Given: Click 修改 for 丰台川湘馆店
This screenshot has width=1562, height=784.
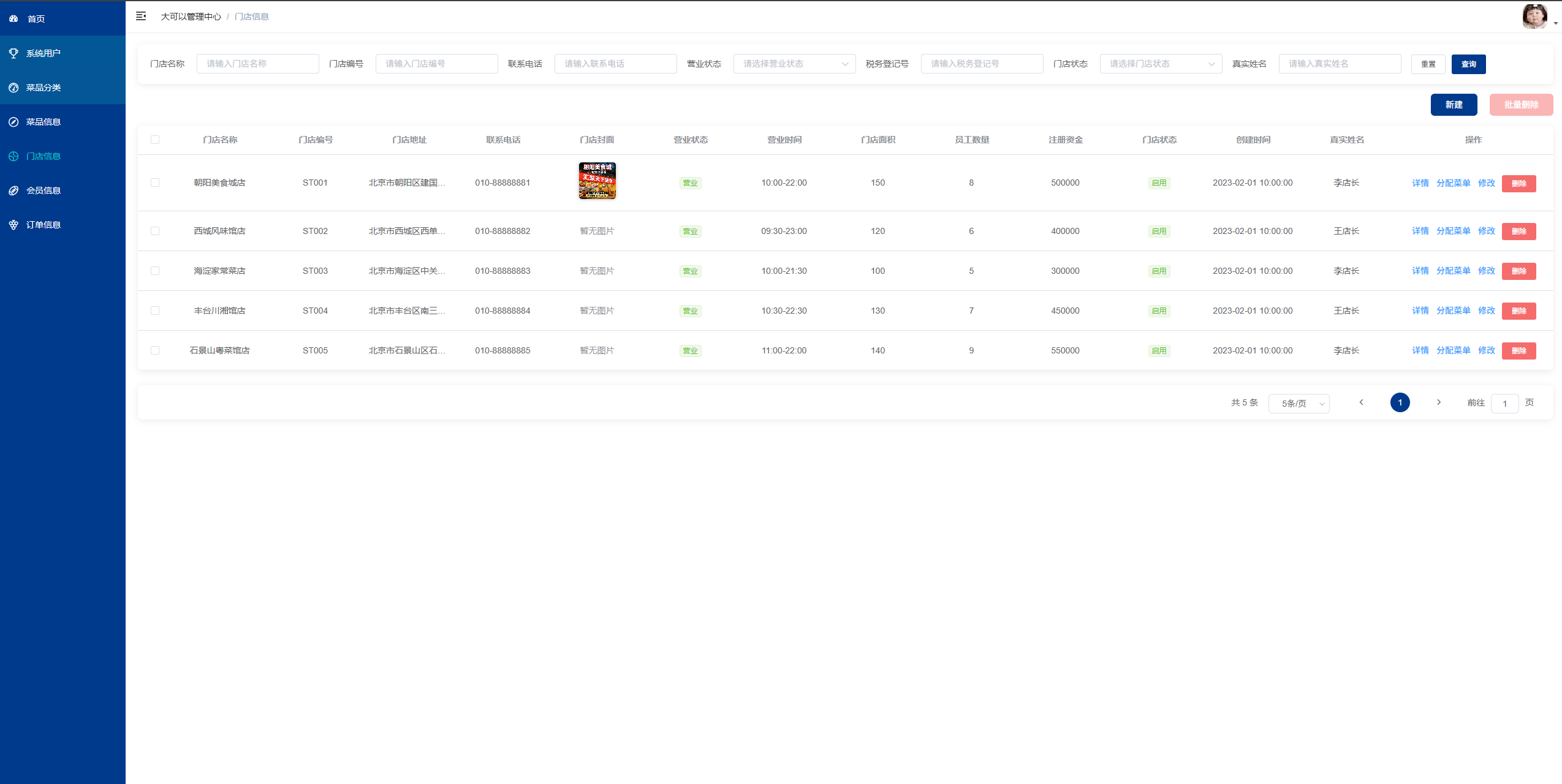Looking at the screenshot, I should [1486, 311].
